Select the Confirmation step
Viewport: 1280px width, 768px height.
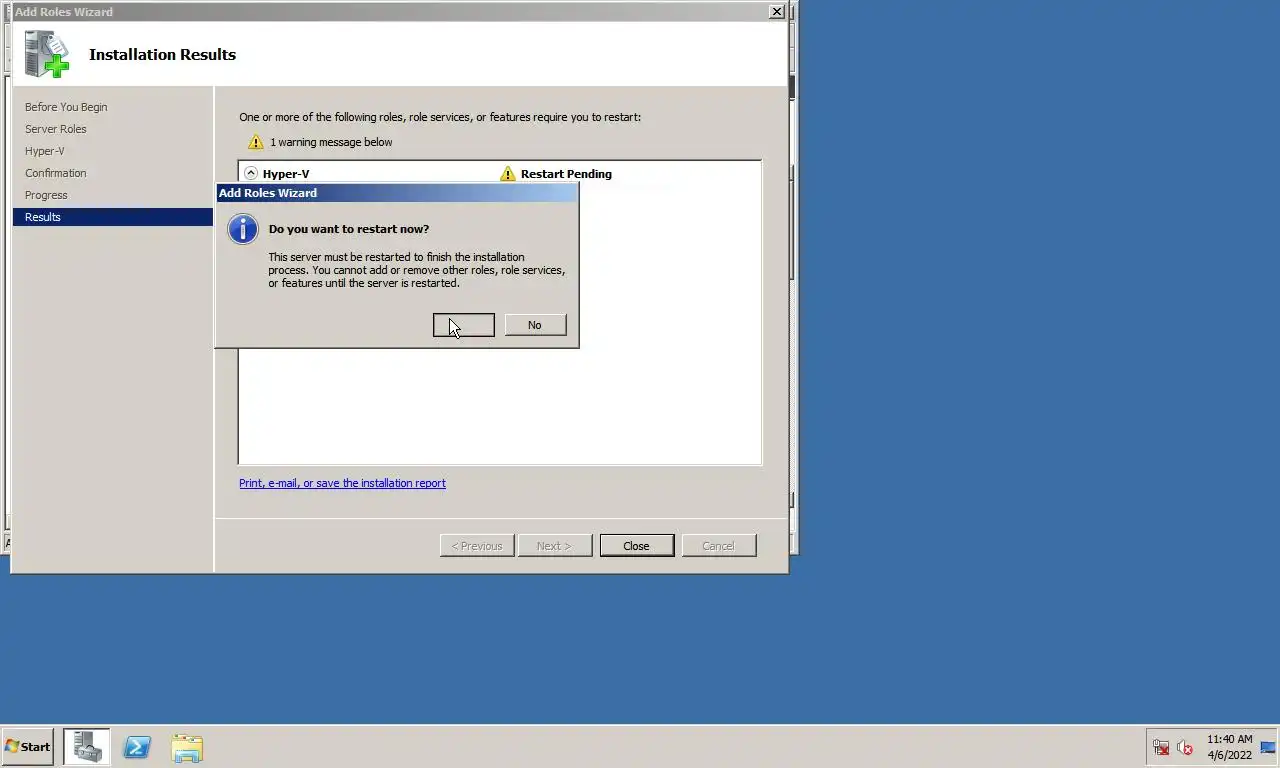click(56, 173)
